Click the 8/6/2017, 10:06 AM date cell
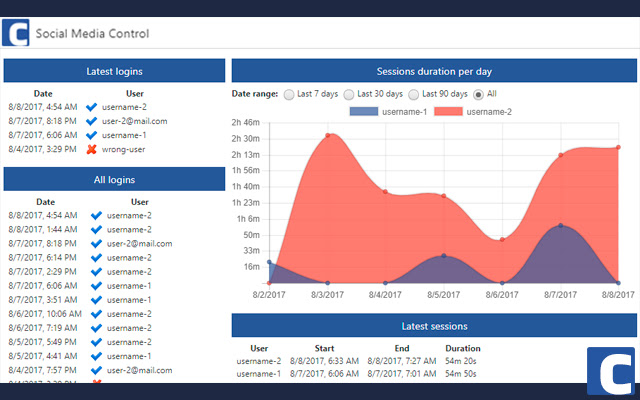Viewport: 640px width, 400px height. pyautogui.click(x=45, y=314)
